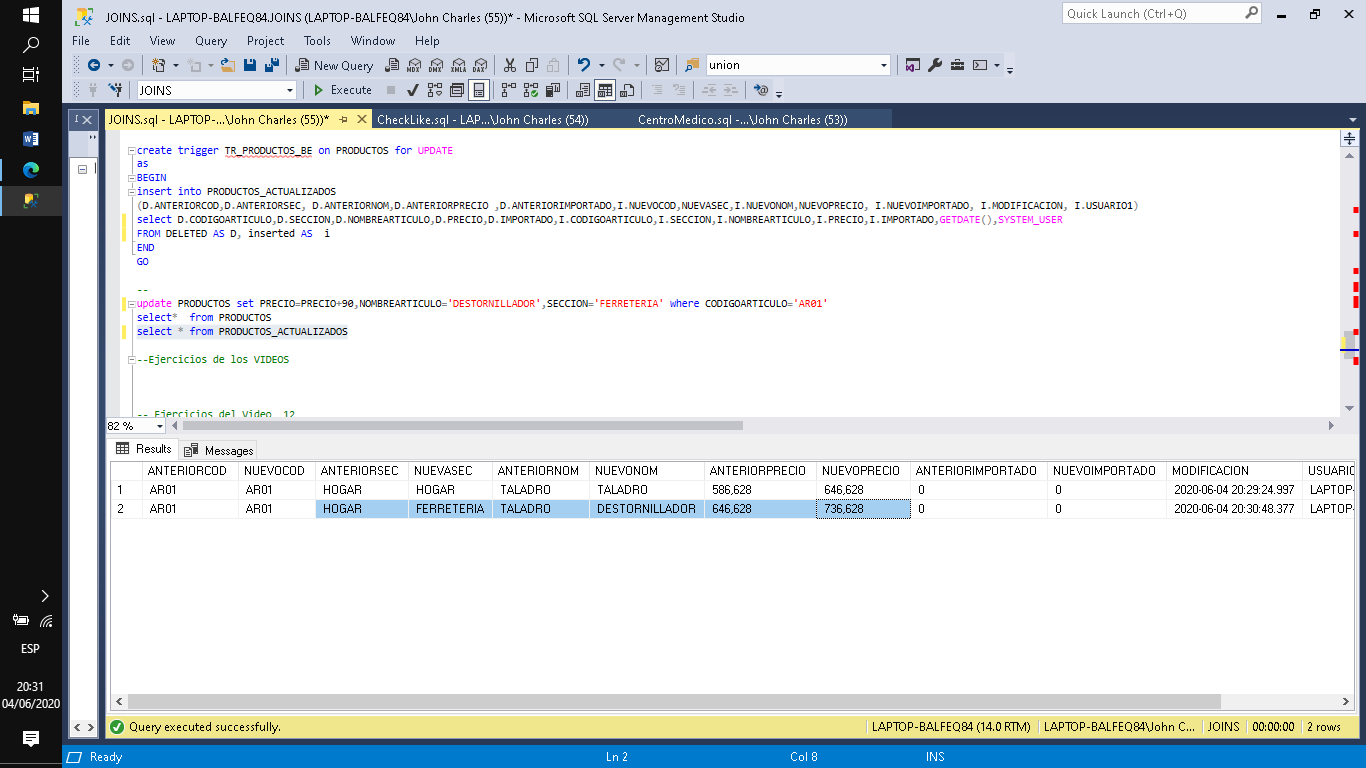Save JOINS.sql with the single disk icon

tap(249, 65)
